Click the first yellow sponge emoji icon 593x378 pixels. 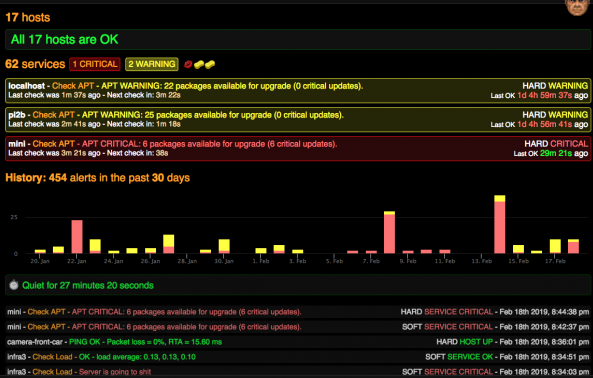point(199,65)
